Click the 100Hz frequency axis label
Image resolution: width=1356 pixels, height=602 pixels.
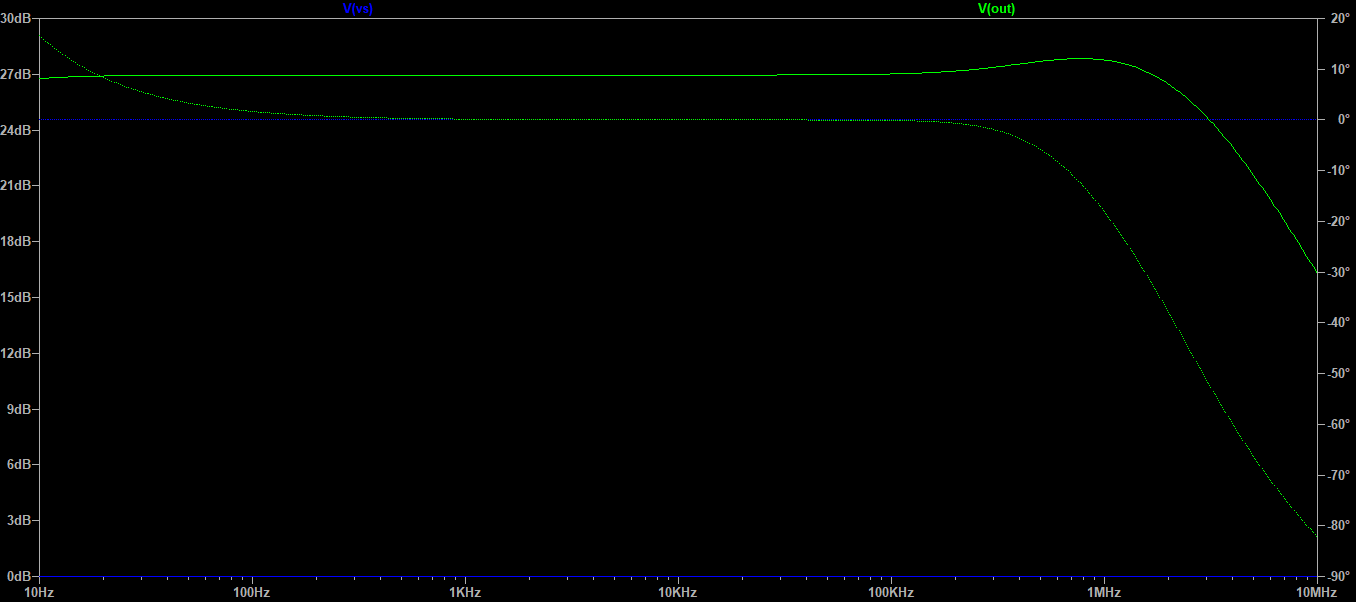tap(252, 592)
